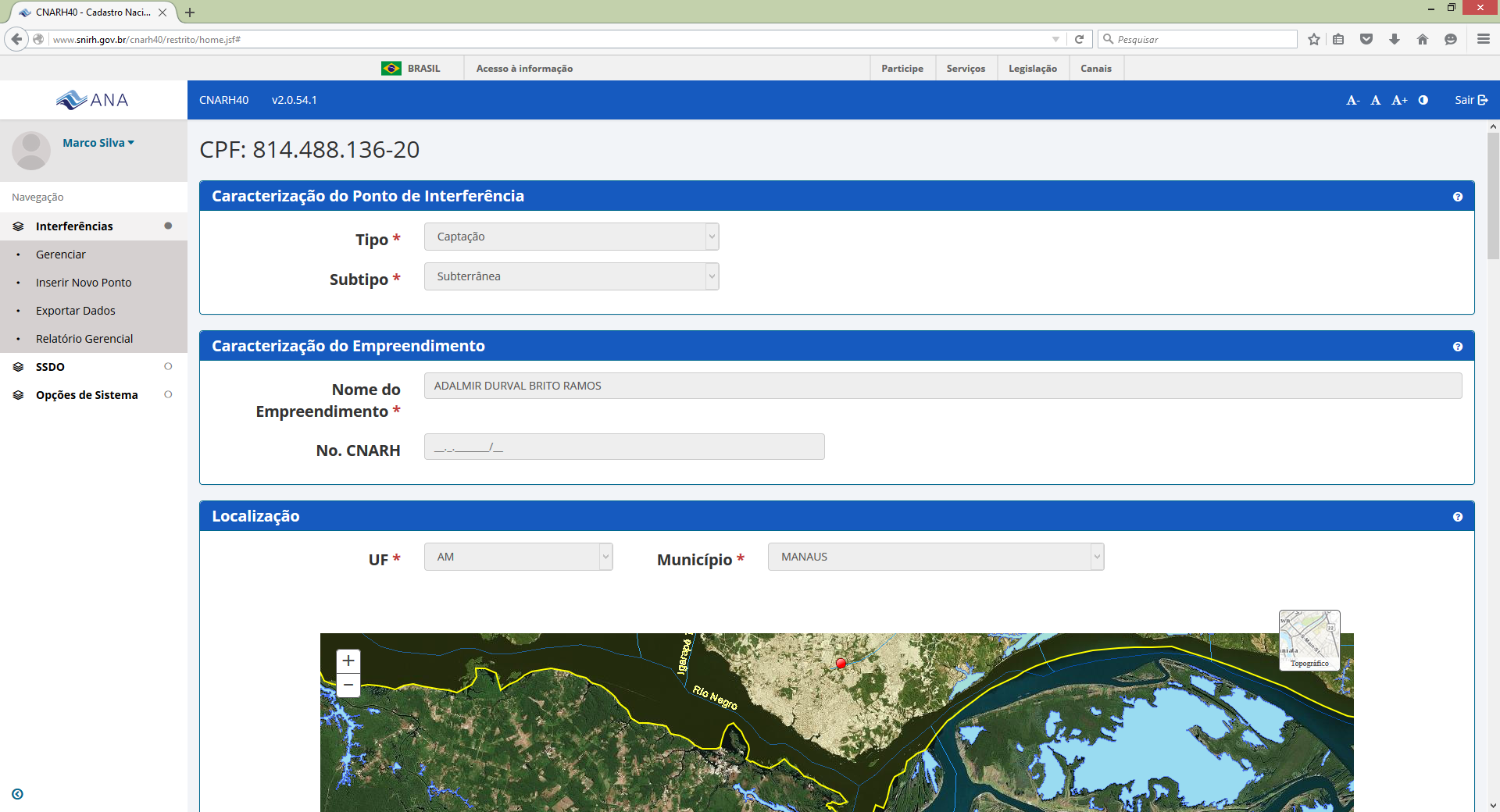Toggle high contrast mode icon
1500x812 pixels.
(1423, 100)
